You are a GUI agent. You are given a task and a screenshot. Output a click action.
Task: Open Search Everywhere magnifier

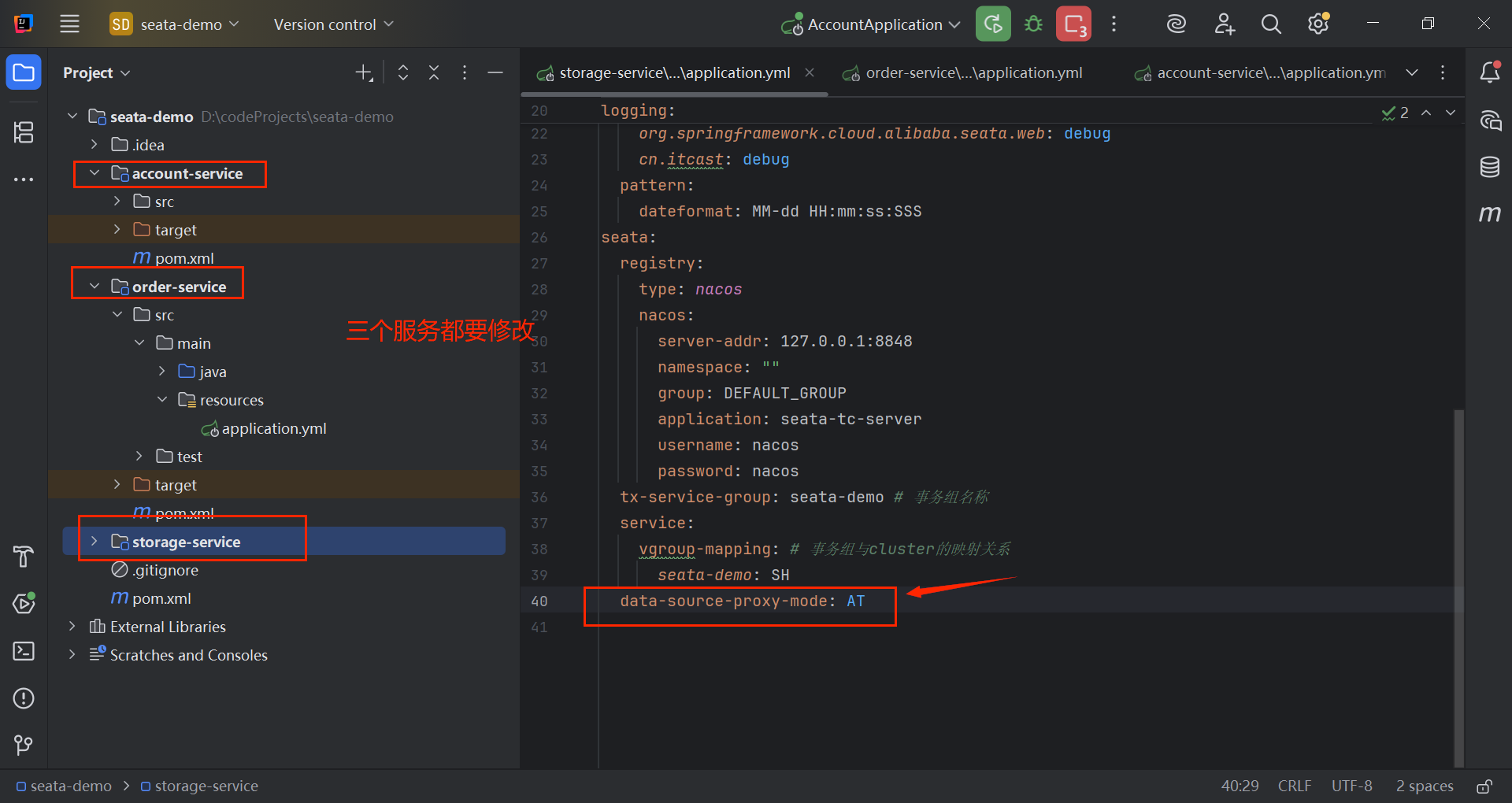pyautogui.click(x=1271, y=24)
